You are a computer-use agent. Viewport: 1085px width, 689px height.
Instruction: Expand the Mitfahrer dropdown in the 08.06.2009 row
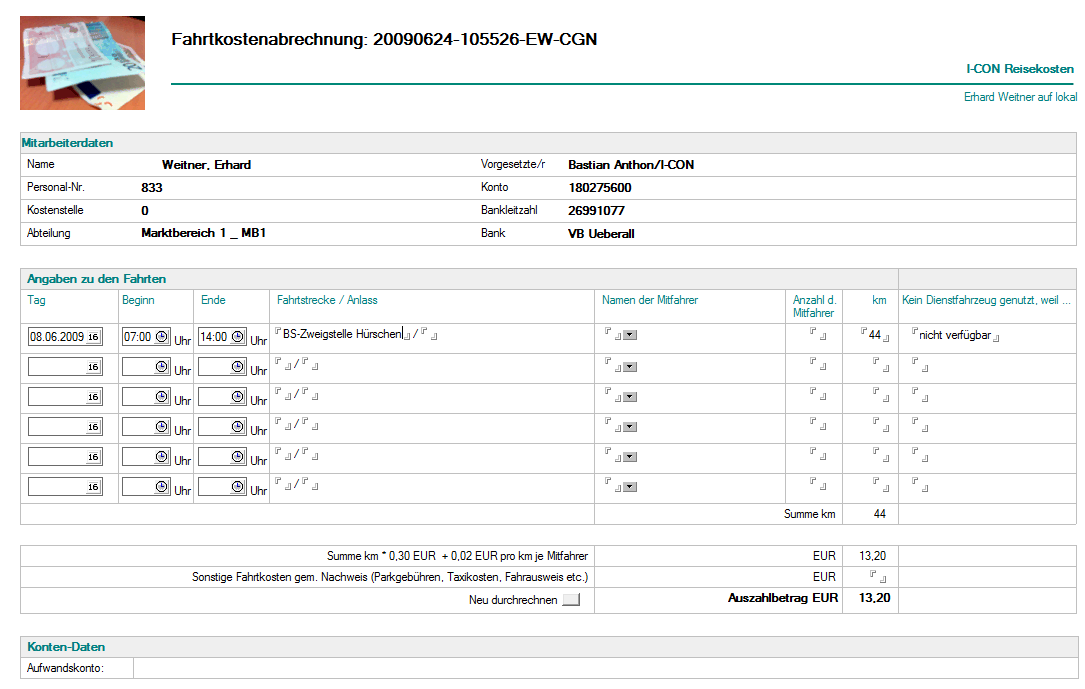(x=630, y=335)
